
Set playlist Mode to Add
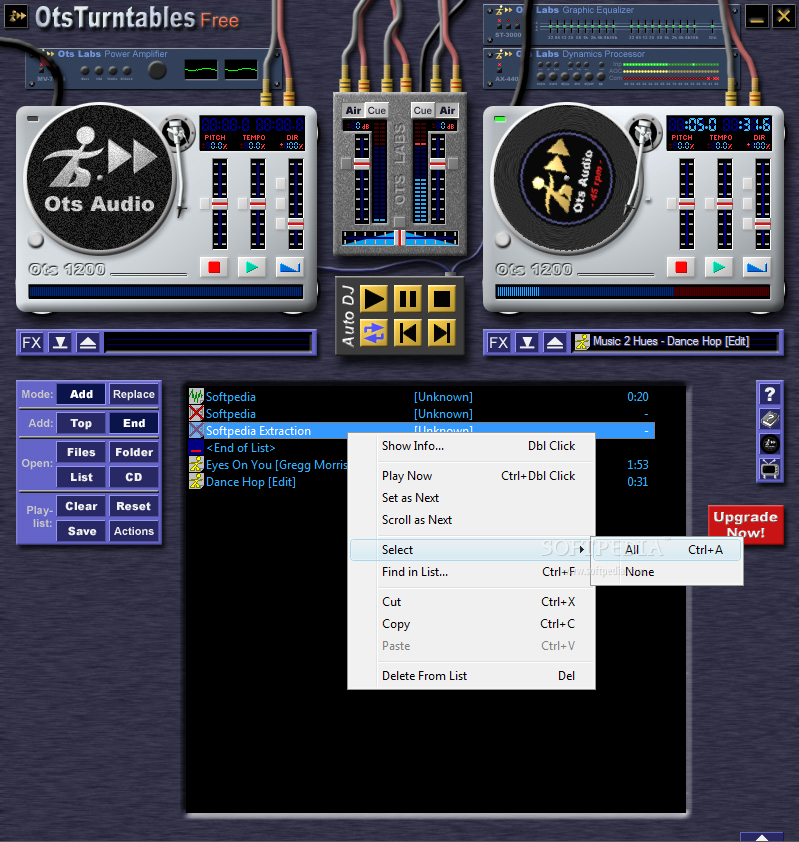(81, 394)
